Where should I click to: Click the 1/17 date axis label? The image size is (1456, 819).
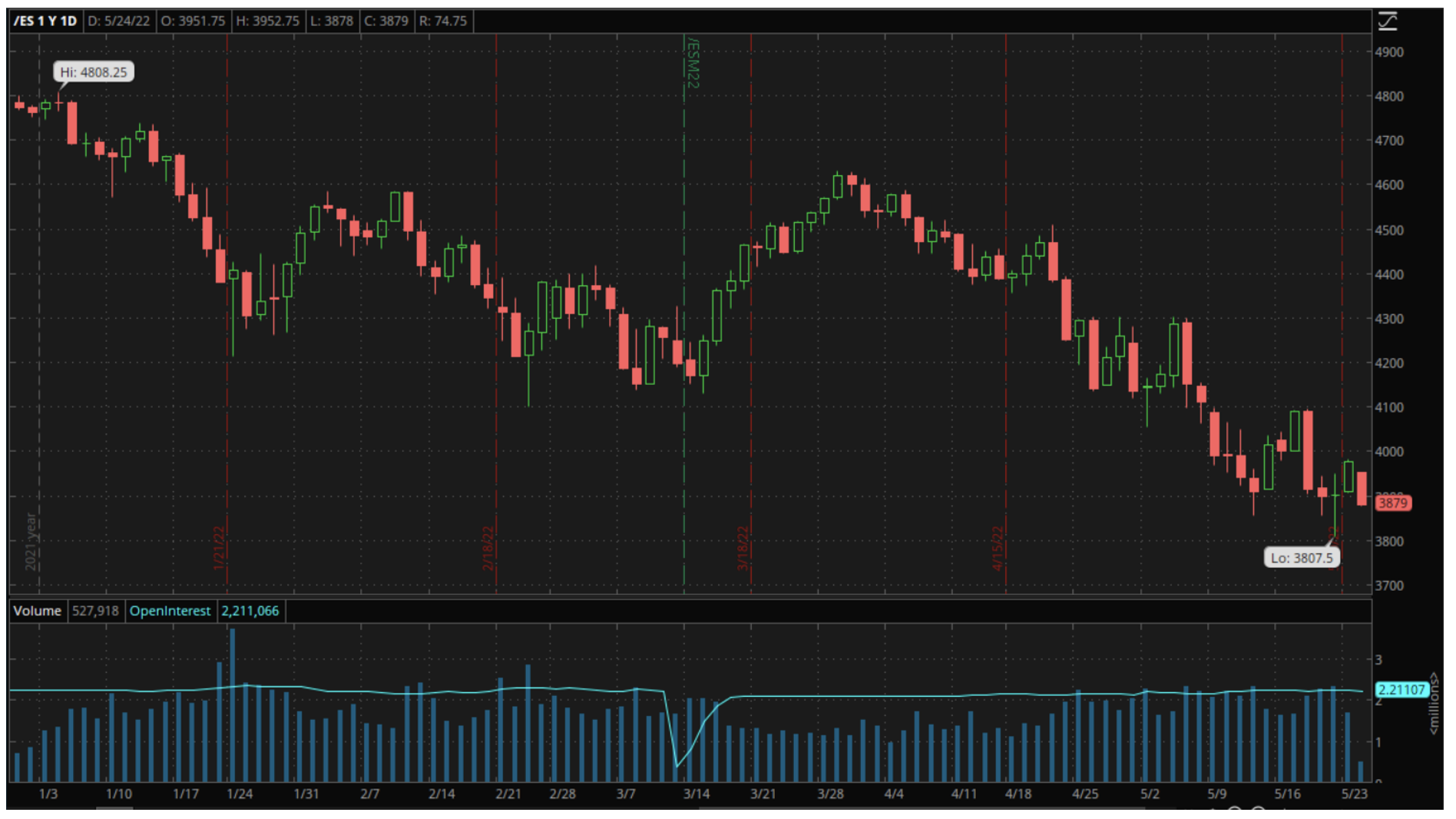(186, 794)
